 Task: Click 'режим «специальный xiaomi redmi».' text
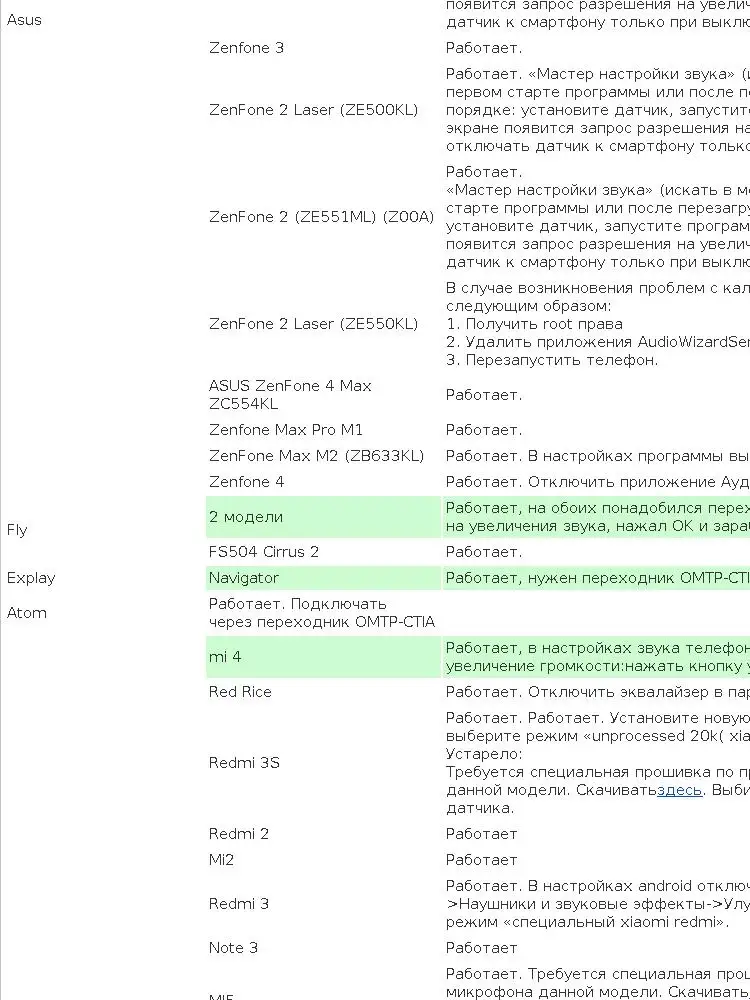[x=587, y=922]
